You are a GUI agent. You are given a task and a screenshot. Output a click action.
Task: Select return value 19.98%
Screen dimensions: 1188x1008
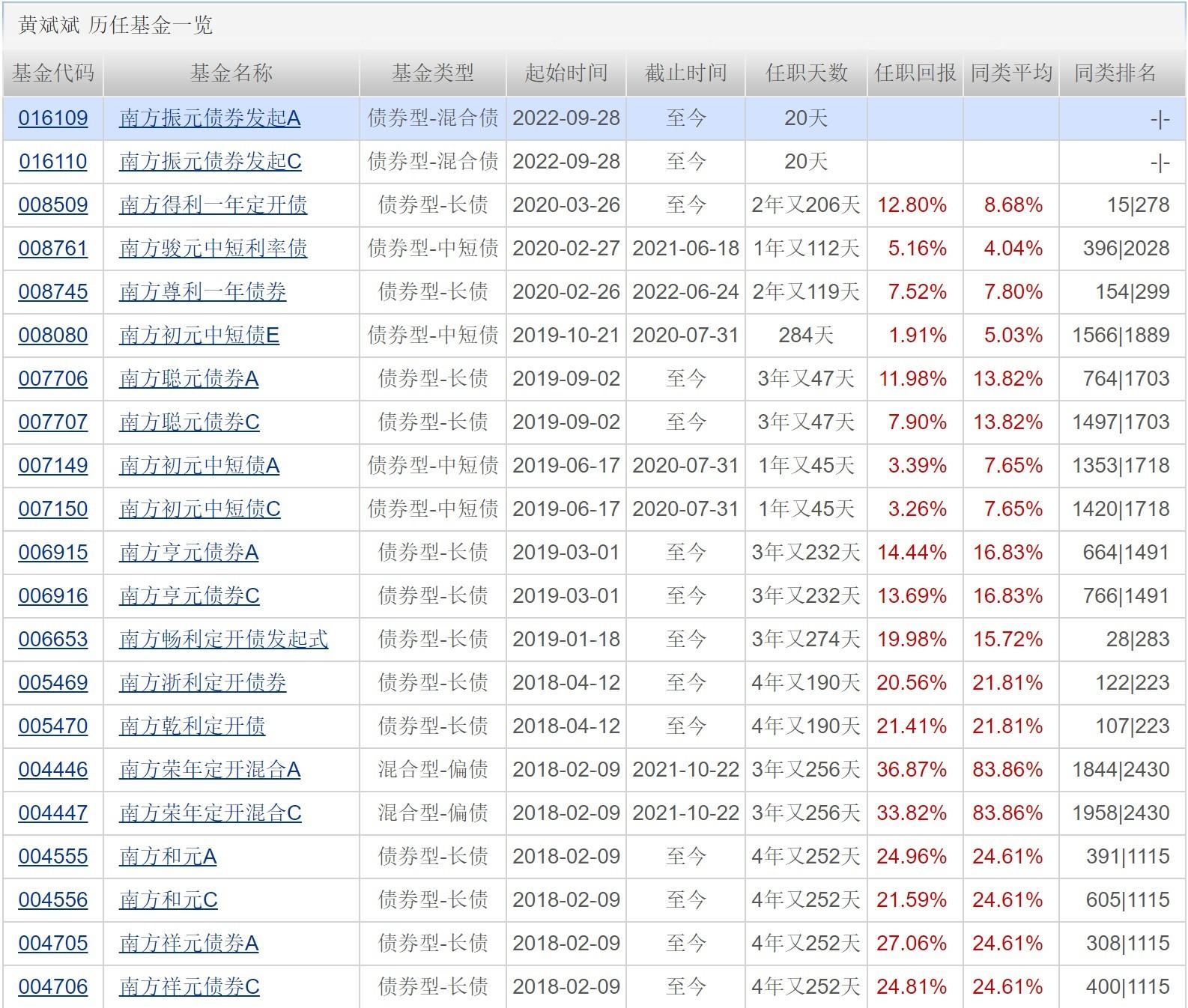[x=912, y=640]
